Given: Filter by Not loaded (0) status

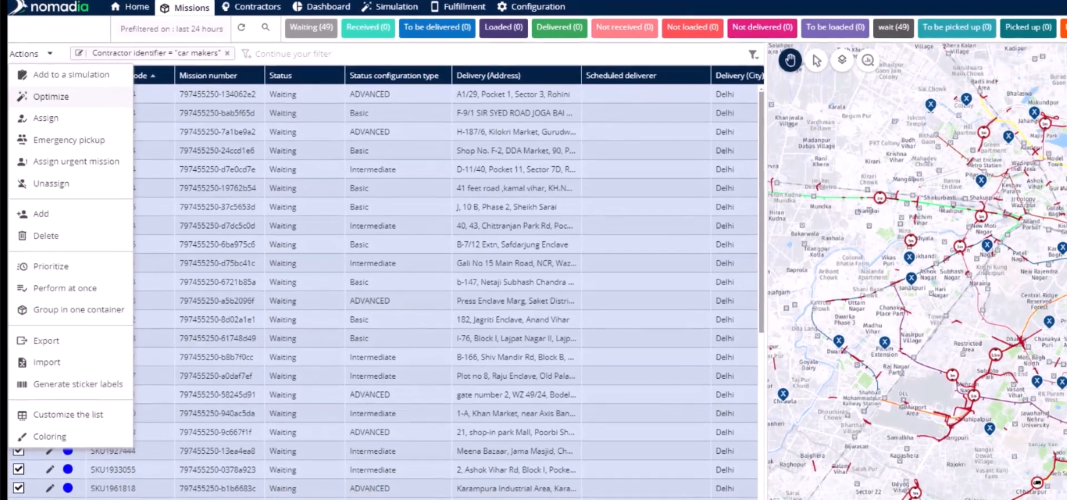Looking at the screenshot, I should click(692, 27).
